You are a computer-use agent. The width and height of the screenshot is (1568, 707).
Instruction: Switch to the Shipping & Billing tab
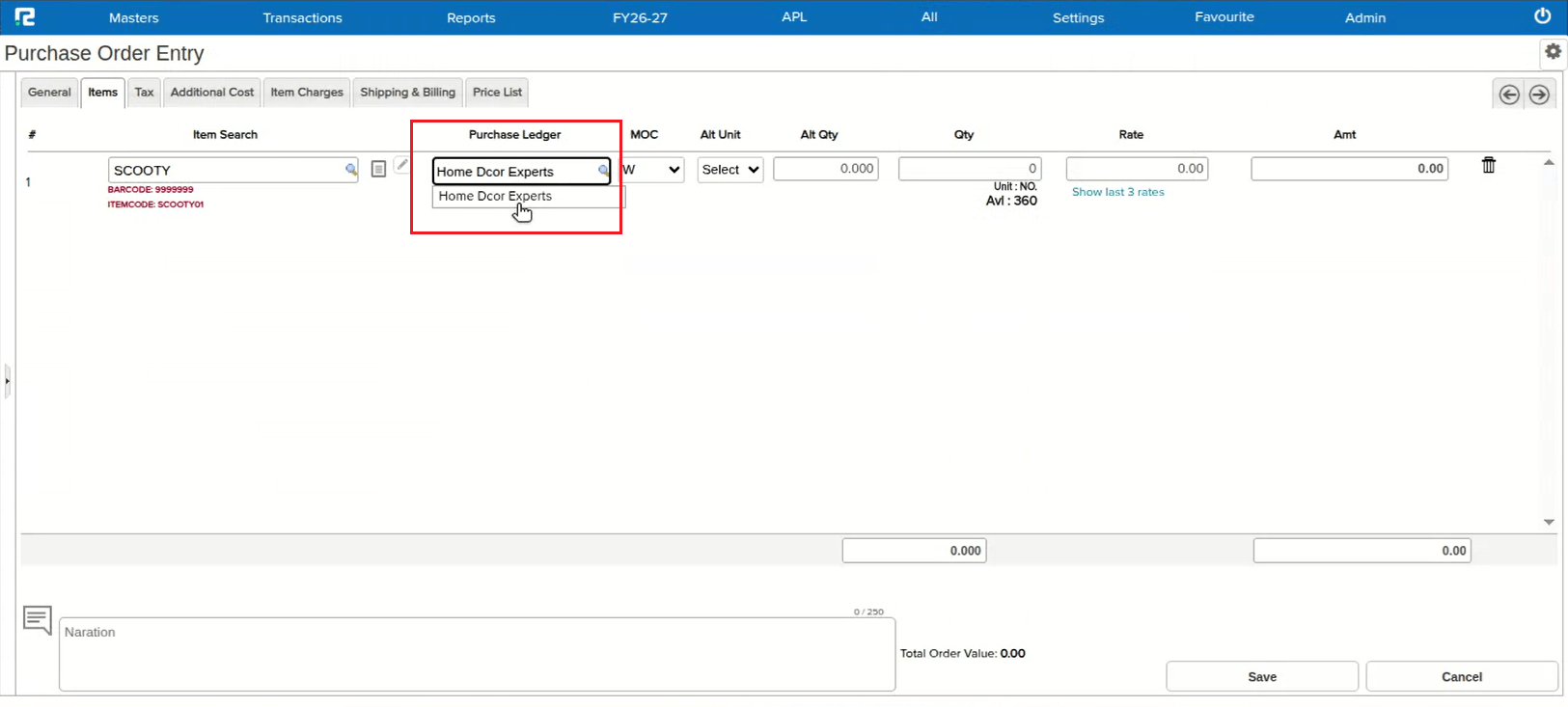pos(408,93)
